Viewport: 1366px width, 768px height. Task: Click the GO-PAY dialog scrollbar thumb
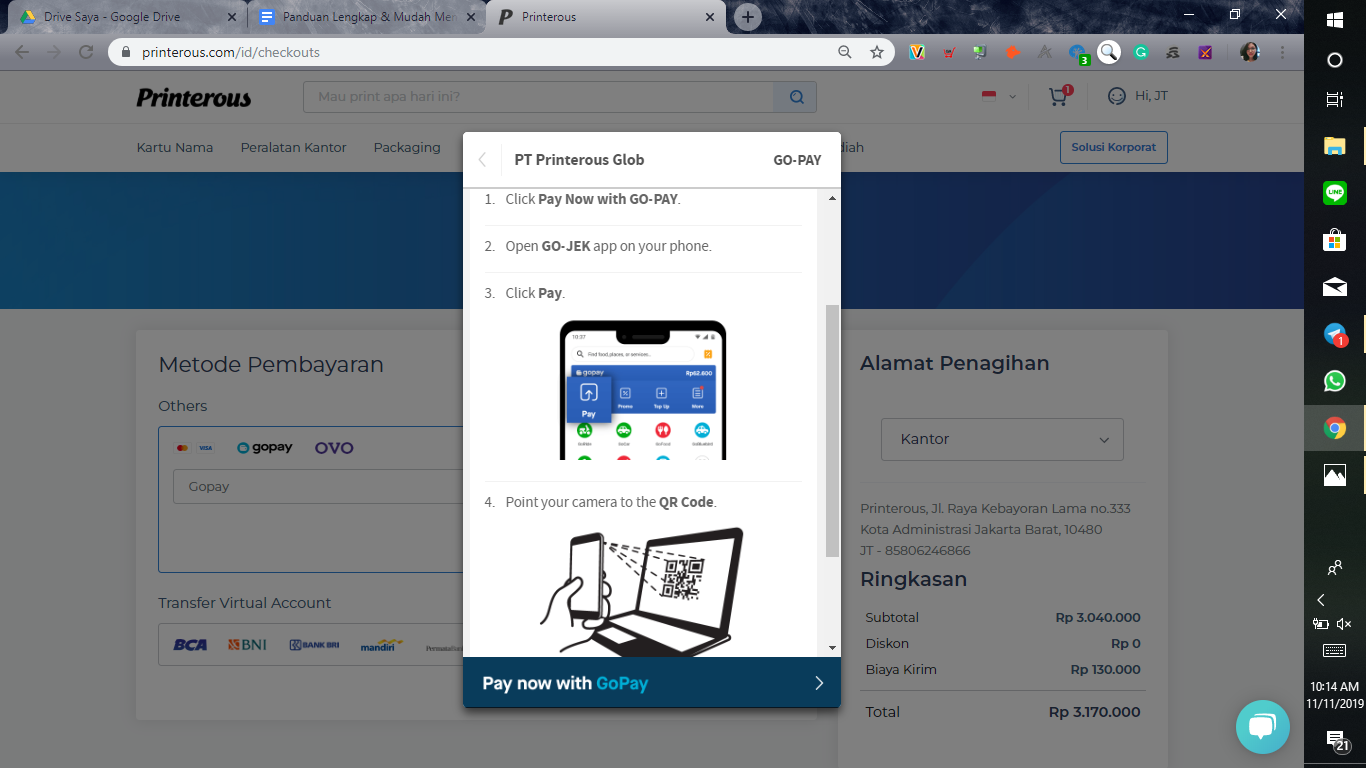coord(832,431)
